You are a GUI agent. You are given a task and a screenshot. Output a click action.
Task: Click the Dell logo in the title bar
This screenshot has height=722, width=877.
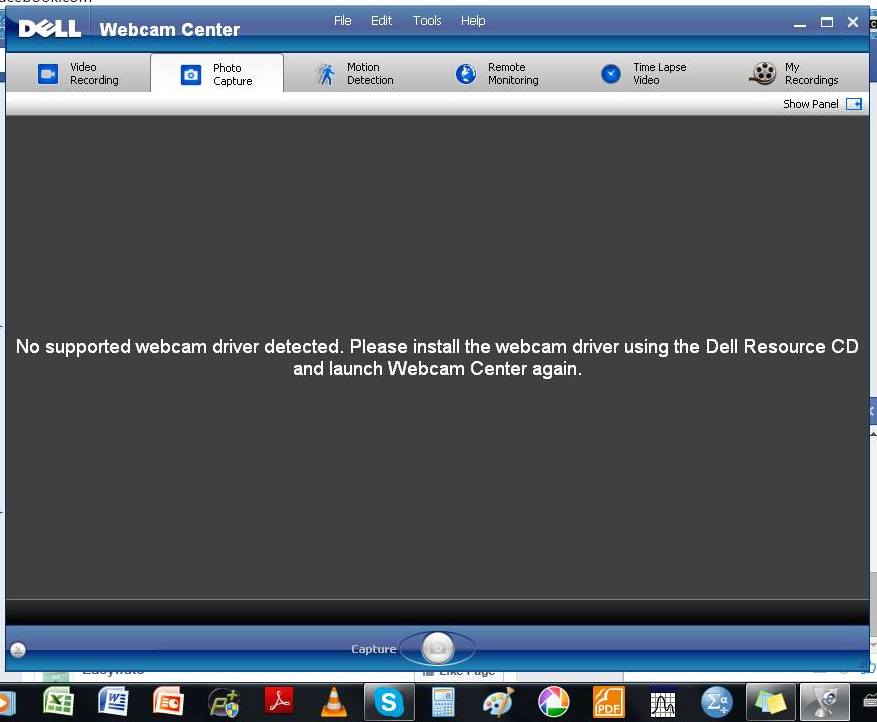point(49,28)
